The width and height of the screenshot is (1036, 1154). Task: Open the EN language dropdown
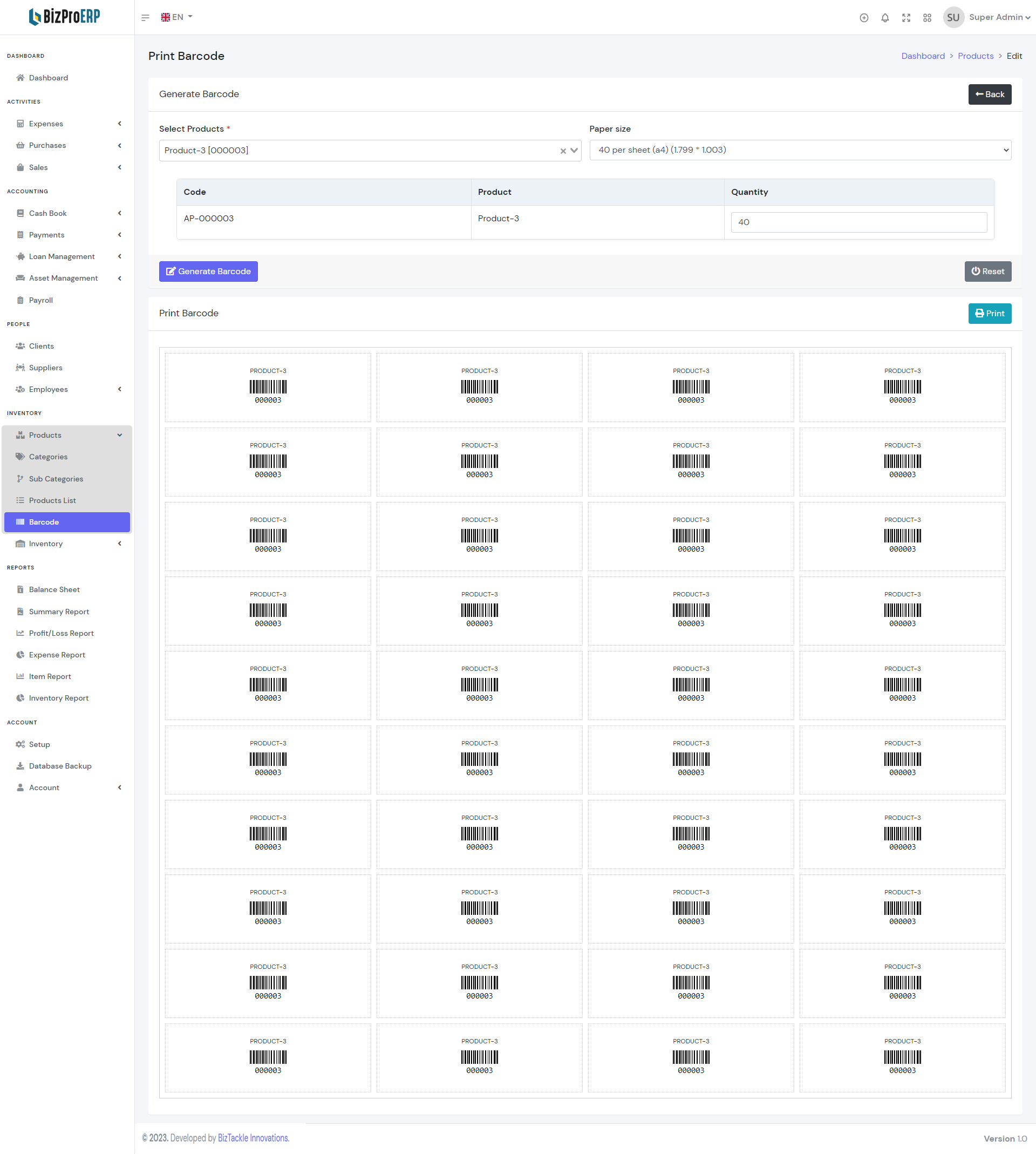coord(177,17)
